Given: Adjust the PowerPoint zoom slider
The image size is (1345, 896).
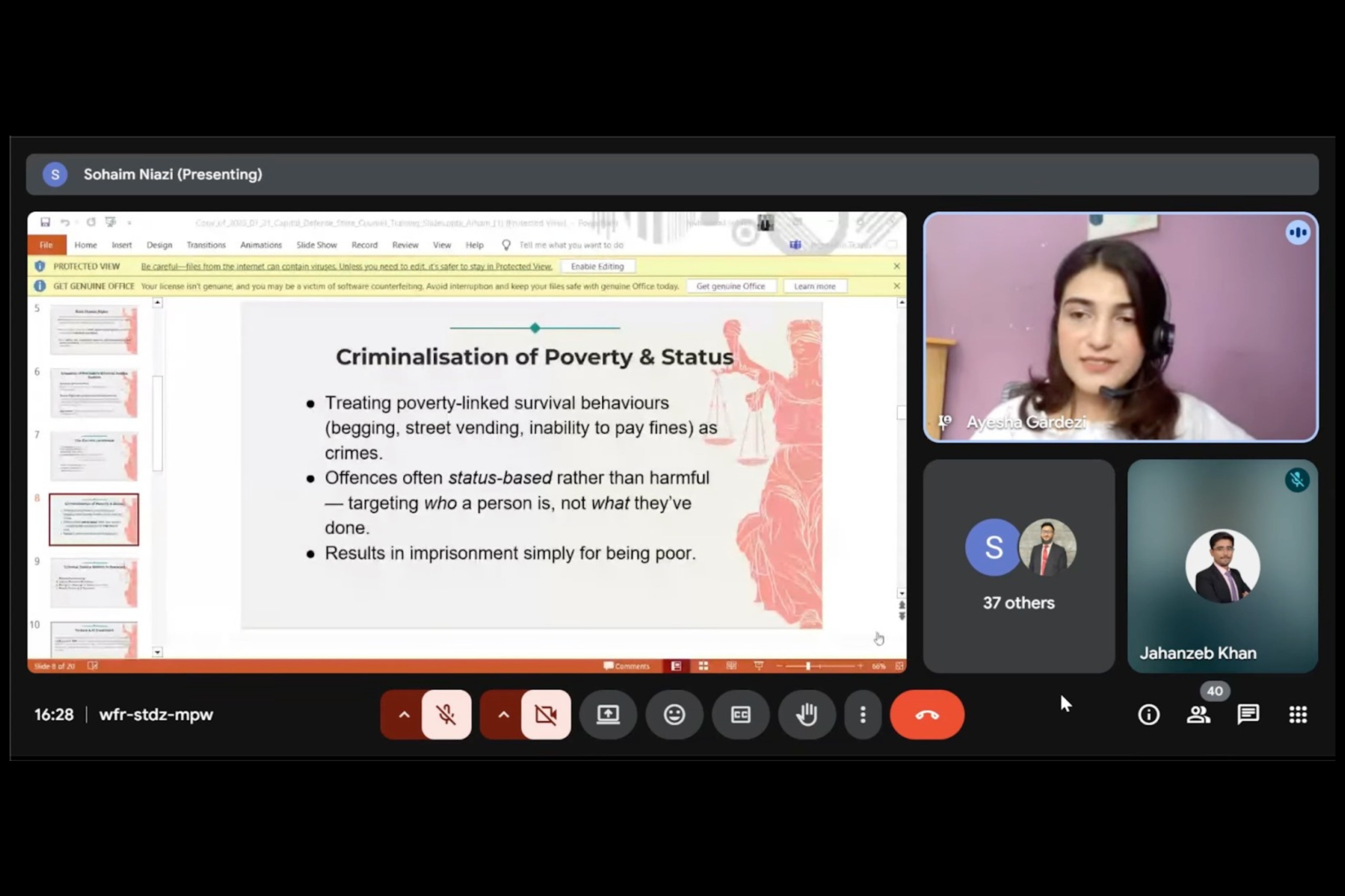Looking at the screenshot, I should click(808, 666).
